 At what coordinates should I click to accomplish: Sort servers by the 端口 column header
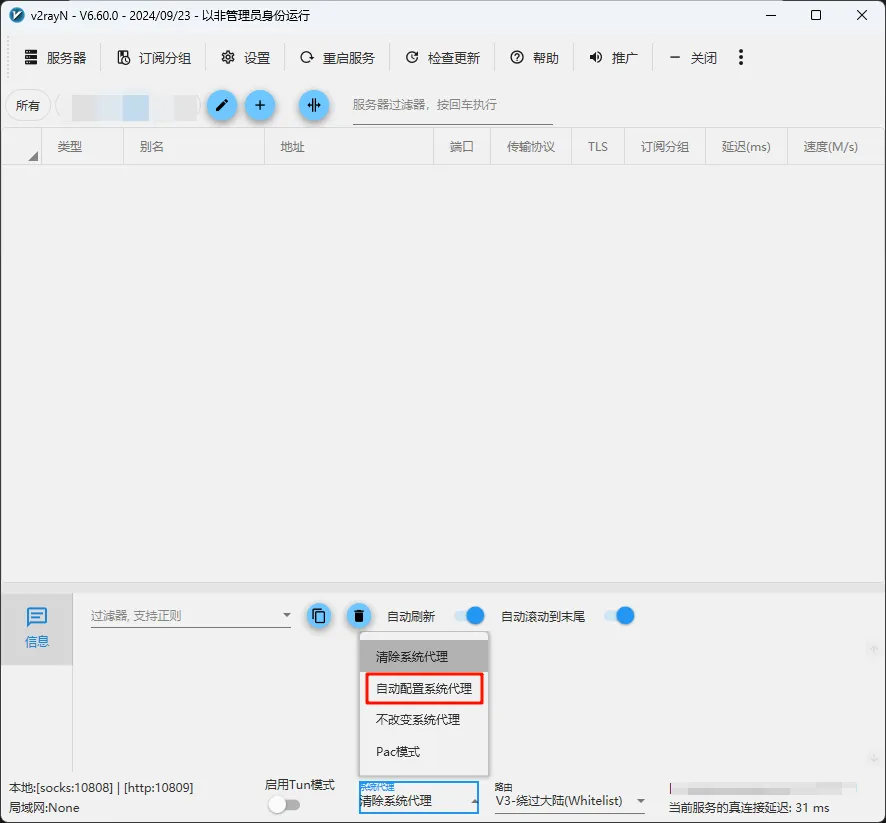tap(462, 147)
